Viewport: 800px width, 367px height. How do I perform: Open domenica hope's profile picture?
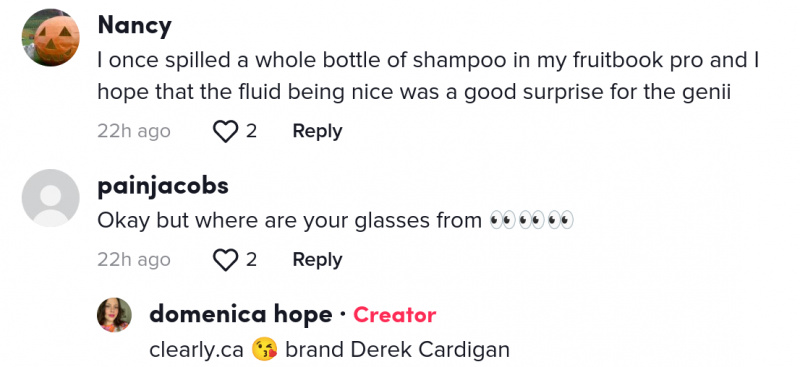(x=114, y=315)
